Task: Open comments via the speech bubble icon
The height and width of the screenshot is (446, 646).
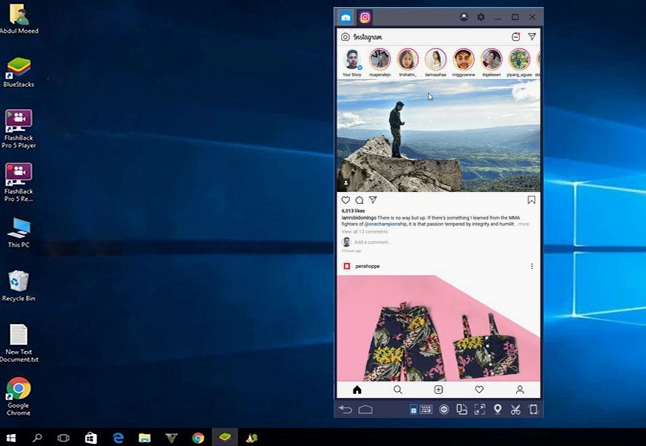Action: coord(359,200)
